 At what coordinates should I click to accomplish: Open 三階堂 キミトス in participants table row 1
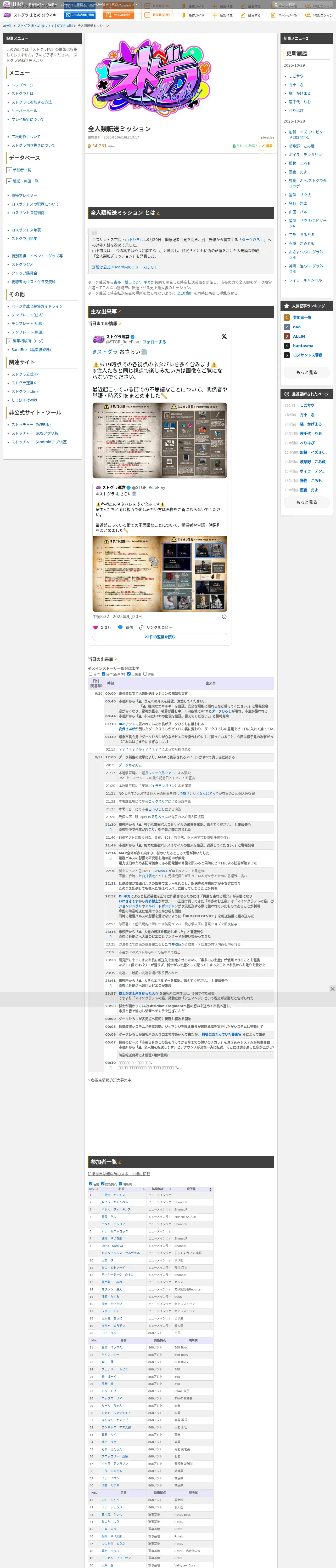tap(113, 1195)
